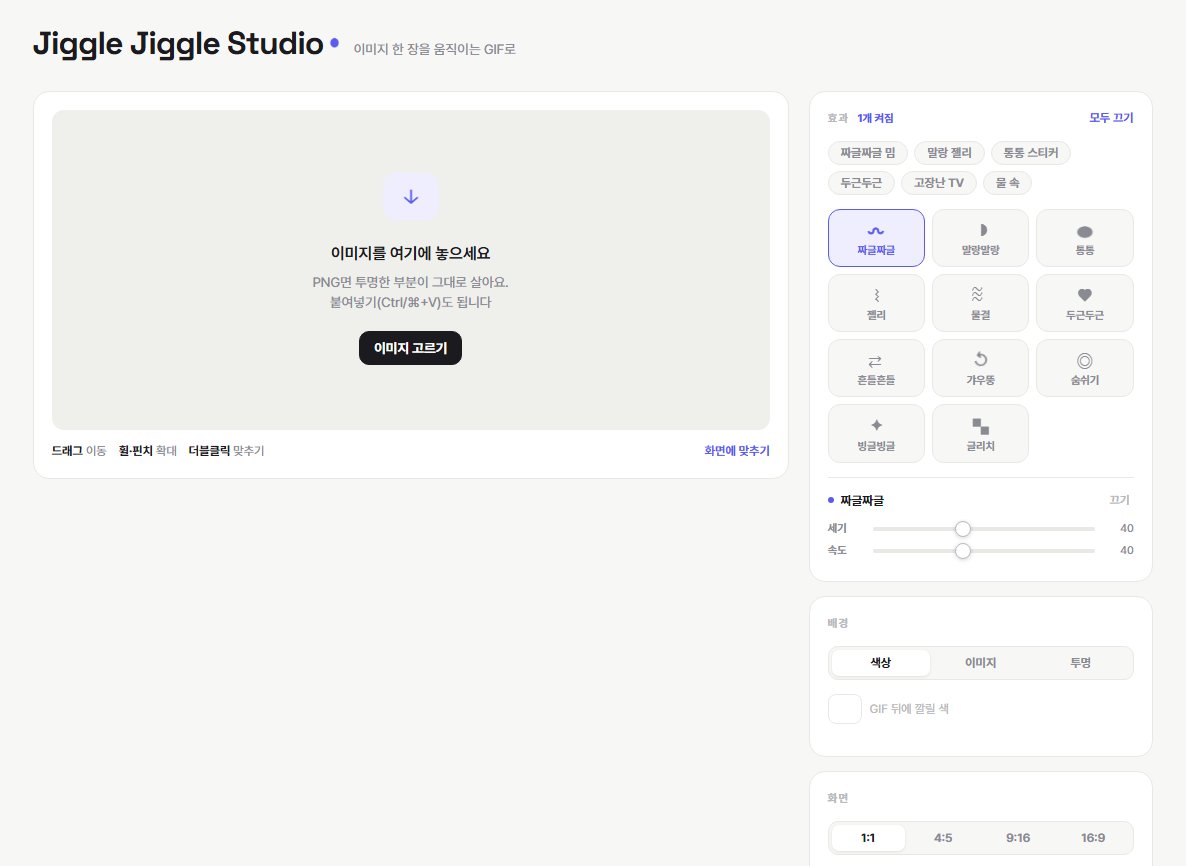The height and width of the screenshot is (866, 1186).
Task: Adjust the 속도 slider handle
Action: [x=963, y=551]
